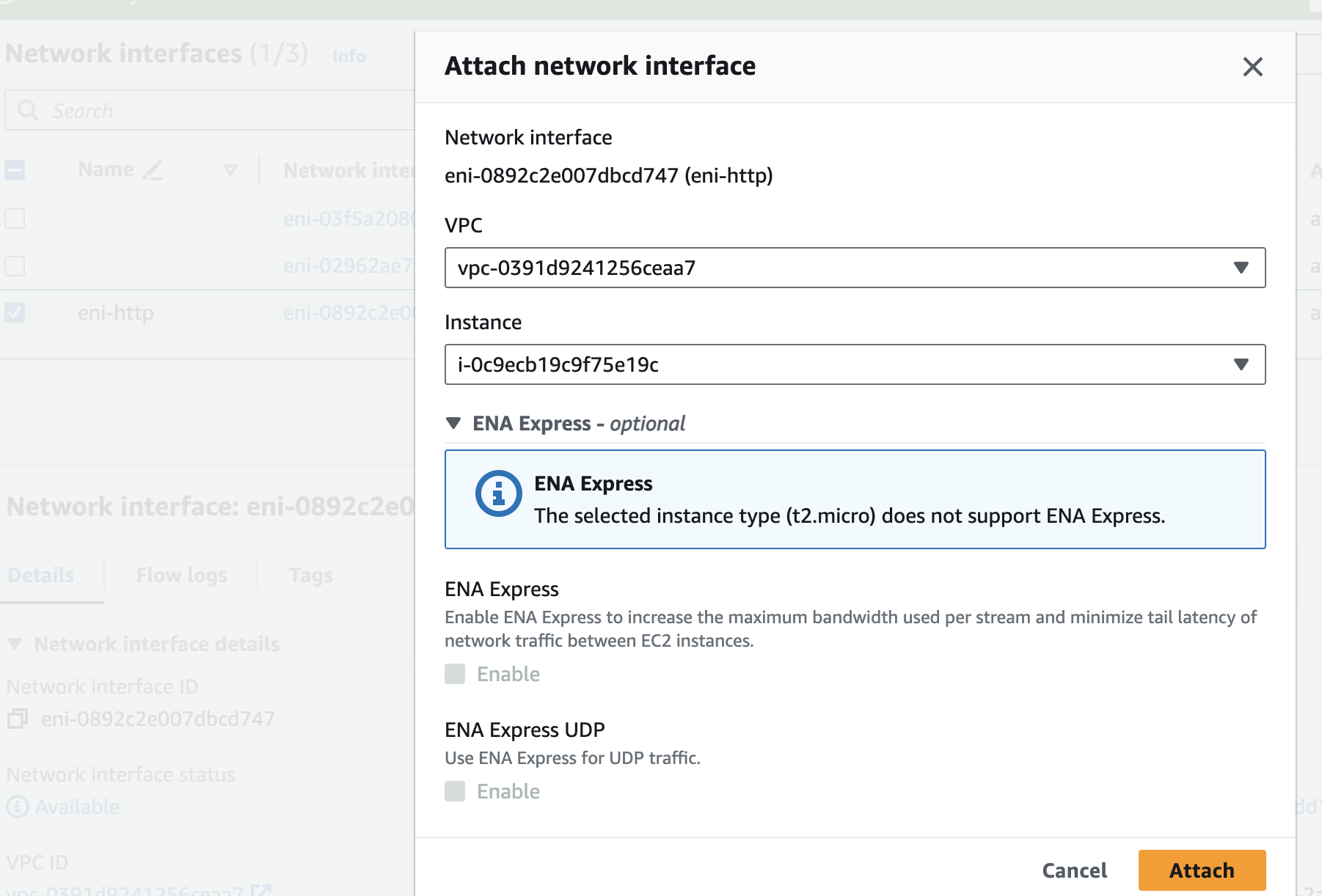Viewport: 1322px width, 896px height.
Task: Enable the ENA Express checkbox
Action: tap(455, 674)
